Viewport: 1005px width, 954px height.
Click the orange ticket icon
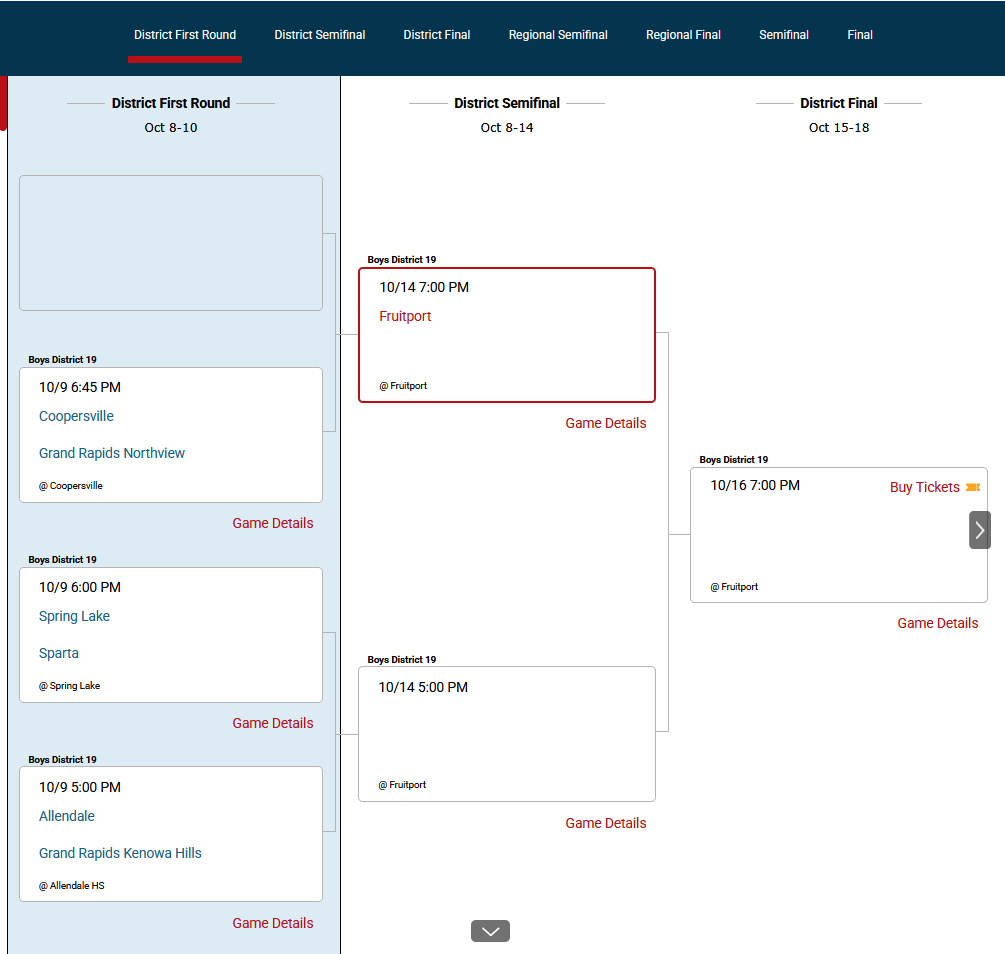tap(972, 487)
